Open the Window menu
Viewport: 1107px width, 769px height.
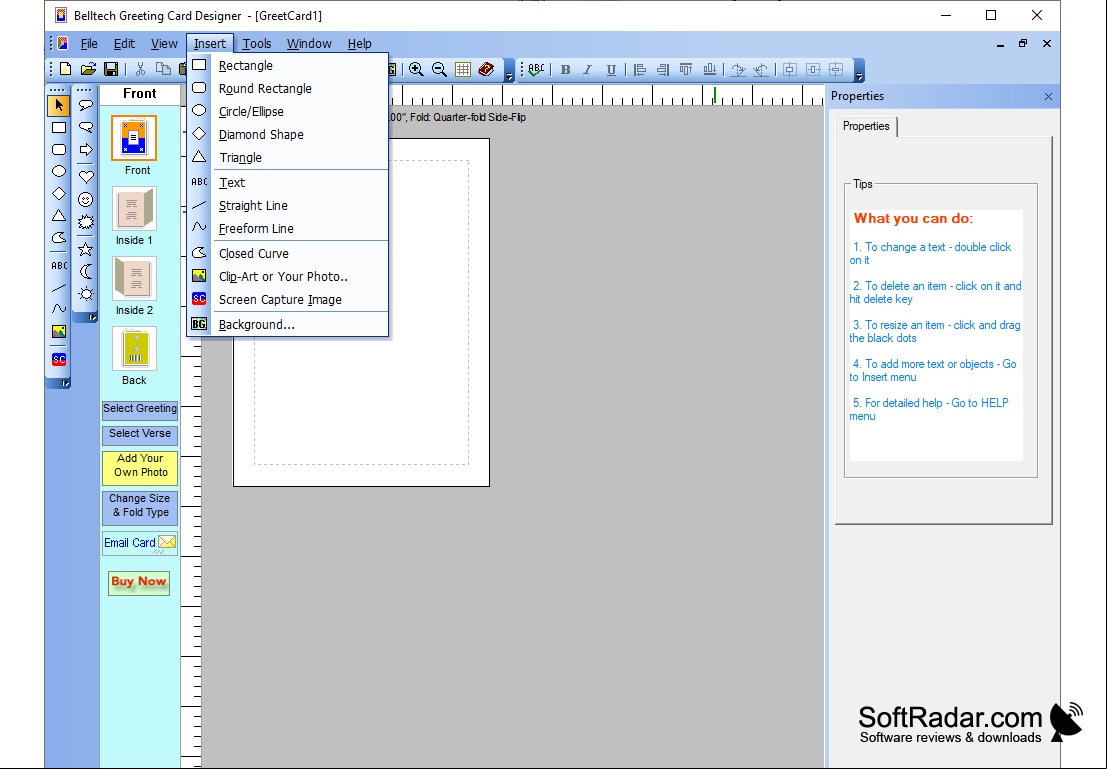[309, 44]
